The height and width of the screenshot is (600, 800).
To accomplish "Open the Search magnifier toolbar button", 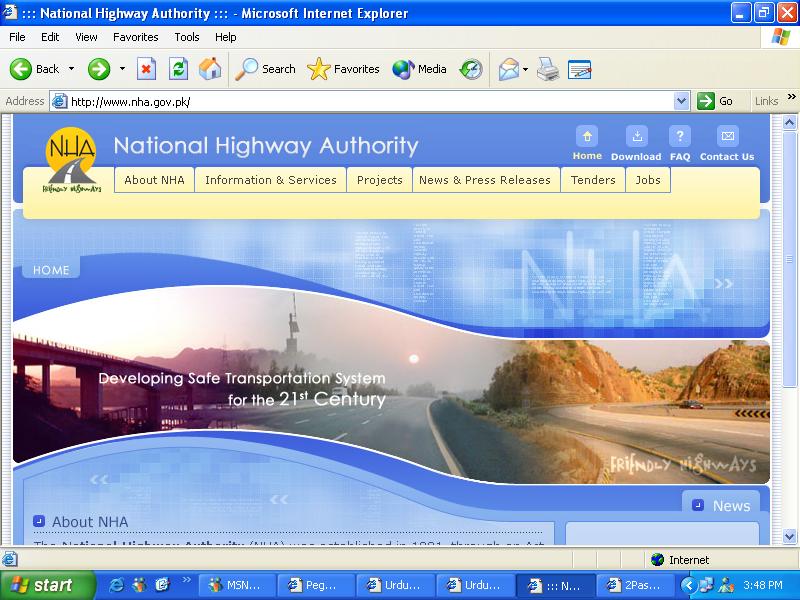I will [265, 69].
